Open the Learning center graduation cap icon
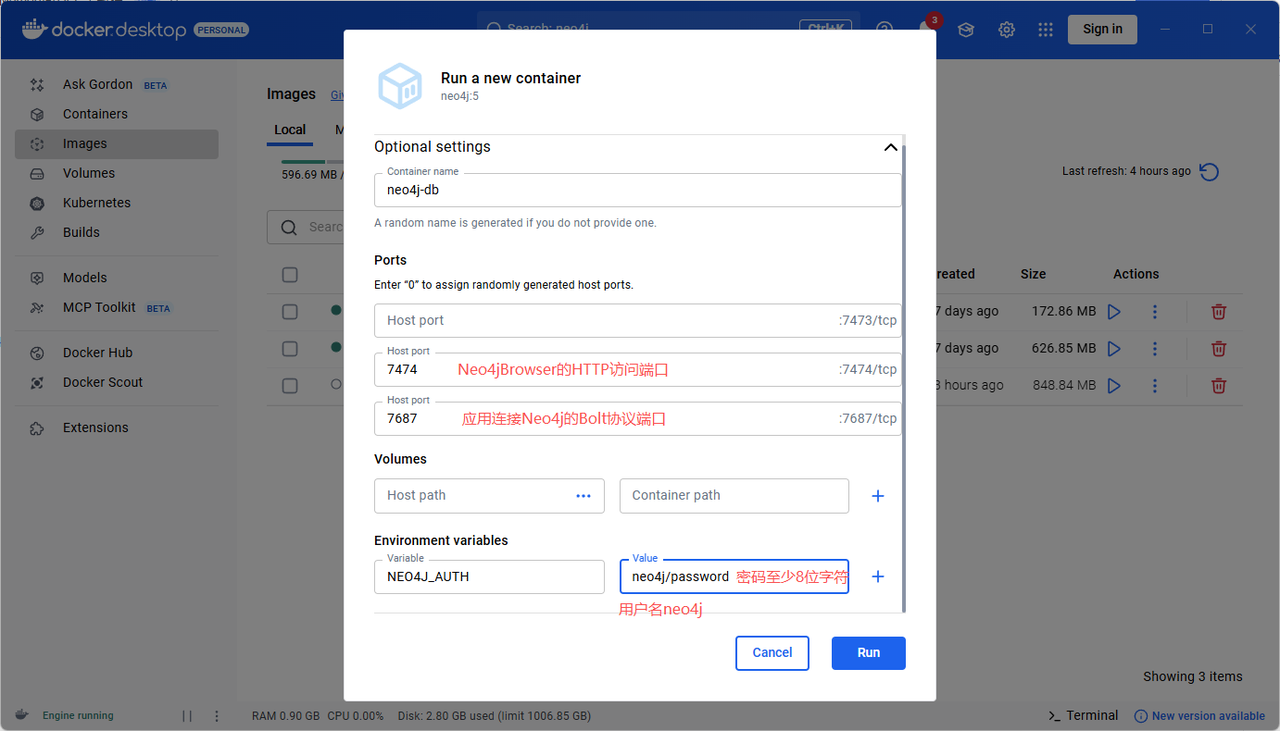 click(966, 29)
